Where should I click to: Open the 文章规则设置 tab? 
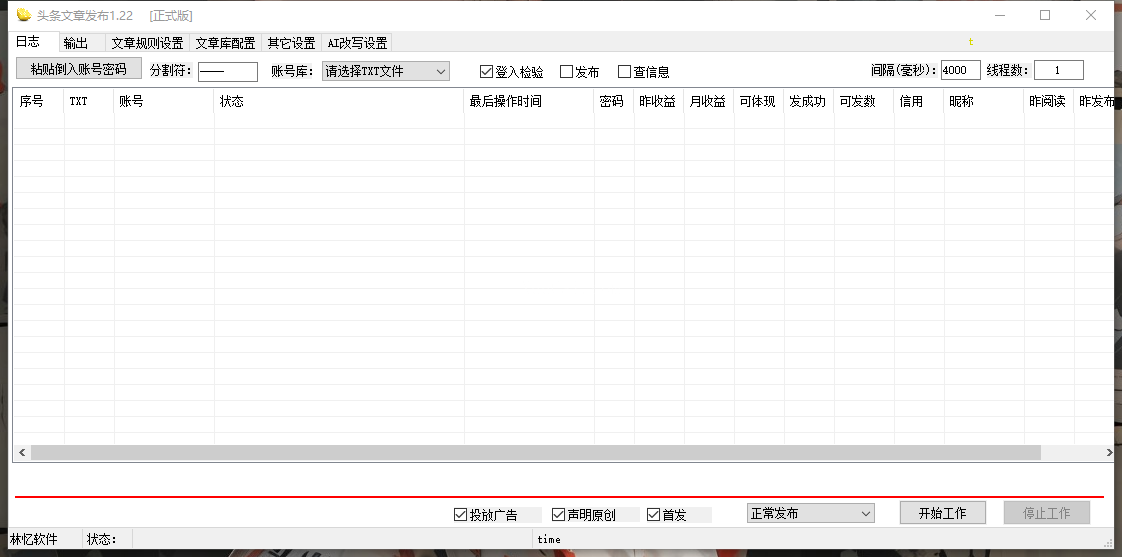pyautogui.click(x=147, y=43)
